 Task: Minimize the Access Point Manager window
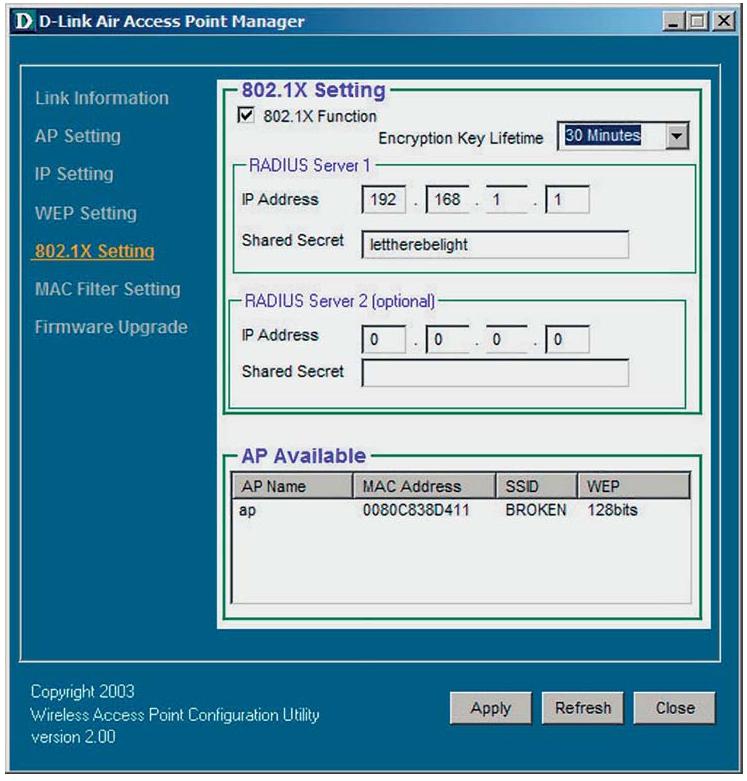tap(673, 21)
